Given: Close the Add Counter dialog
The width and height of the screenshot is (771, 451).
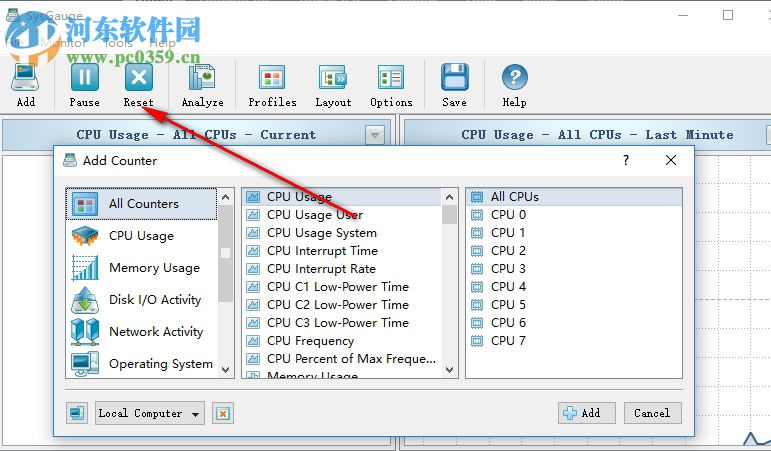Looking at the screenshot, I should [671, 160].
